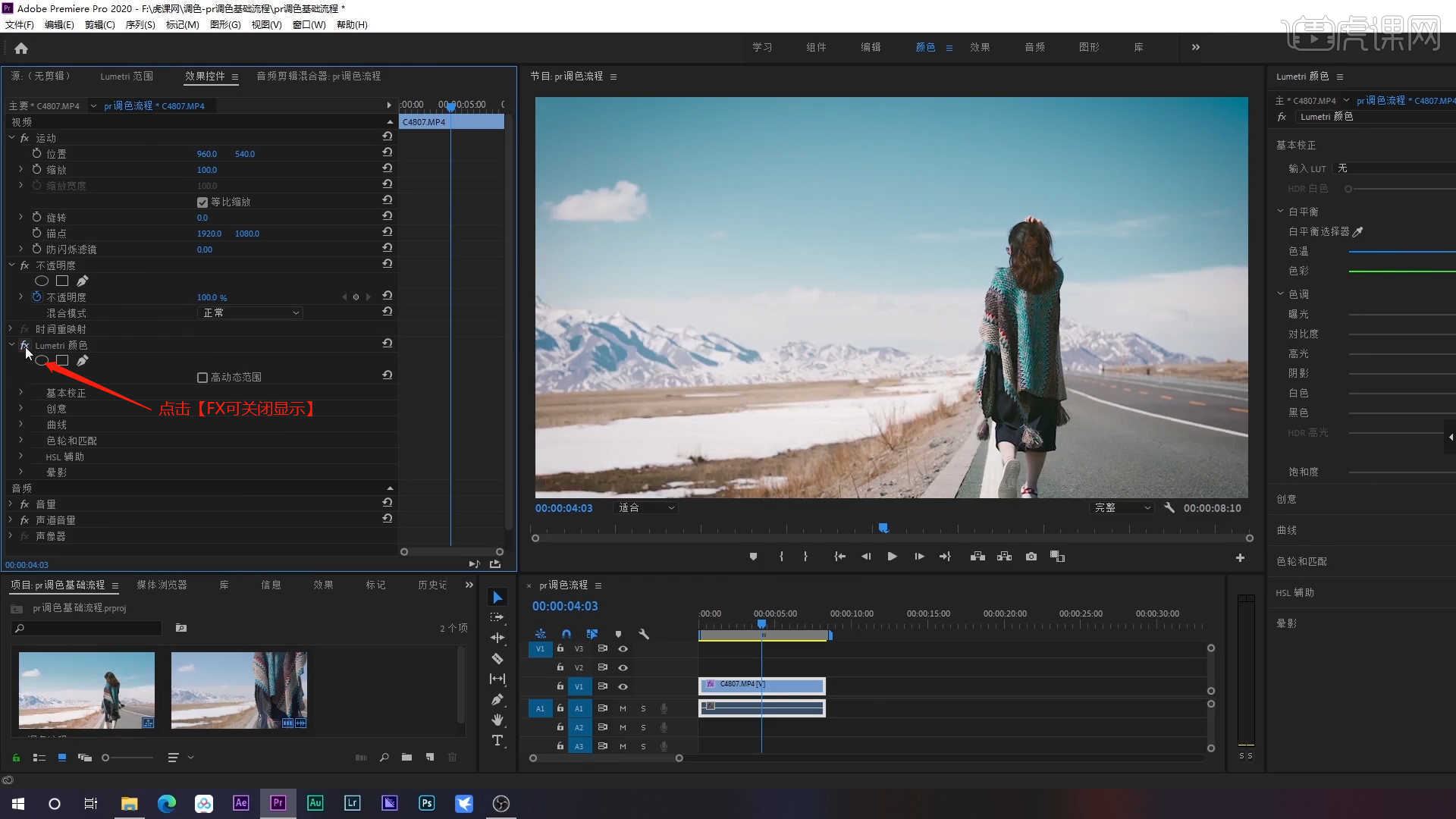Screen dimensions: 1456x819
Task: Toggle snap in timeline magnet icon
Action: pos(566,634)
